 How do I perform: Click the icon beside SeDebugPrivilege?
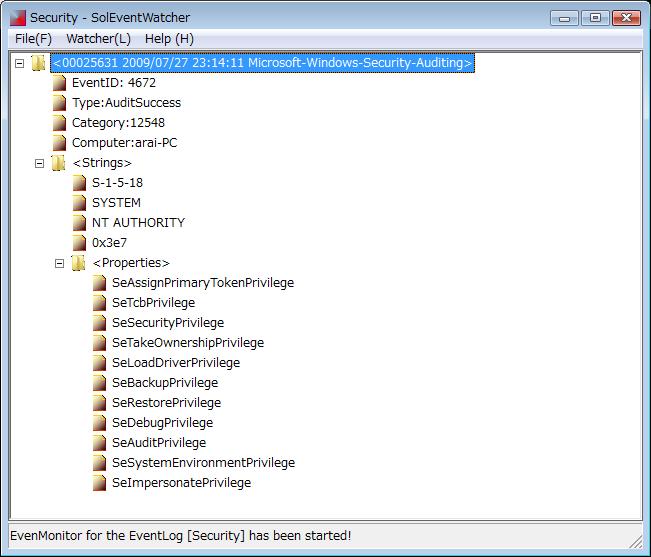point(99,423)
